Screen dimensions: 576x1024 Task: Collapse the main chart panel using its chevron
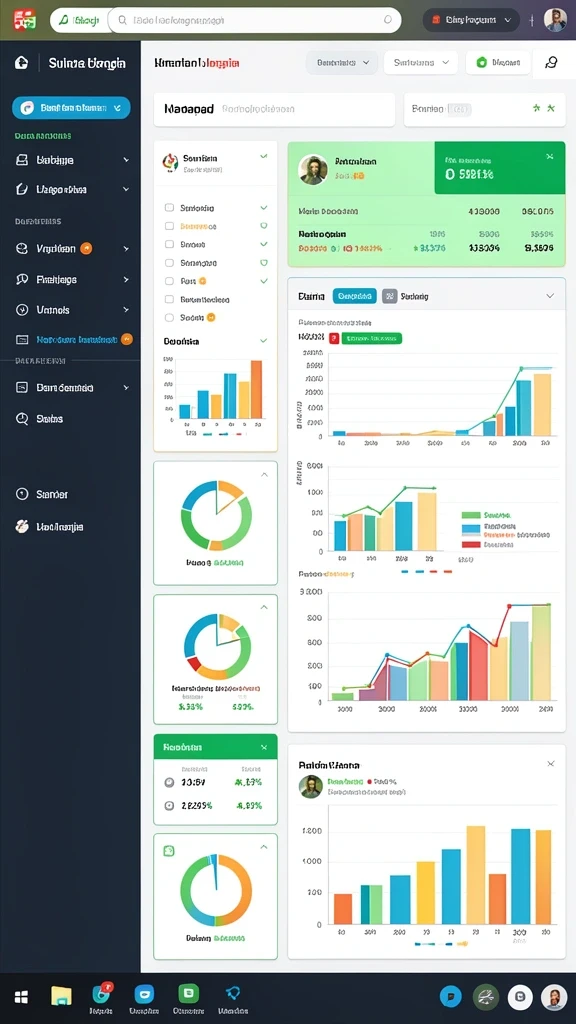[550, 296]
